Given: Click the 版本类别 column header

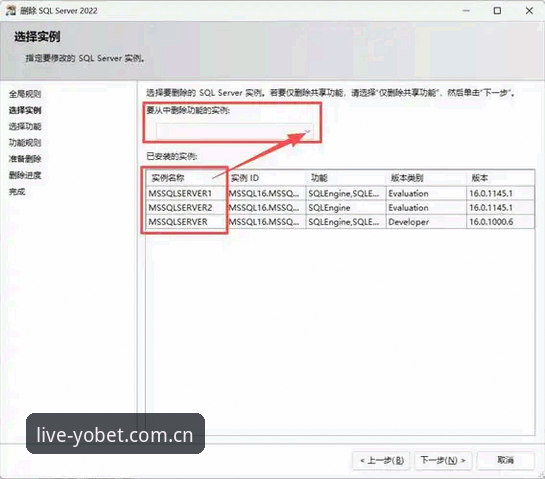Looking at the screenshot, I should point(426,178).
